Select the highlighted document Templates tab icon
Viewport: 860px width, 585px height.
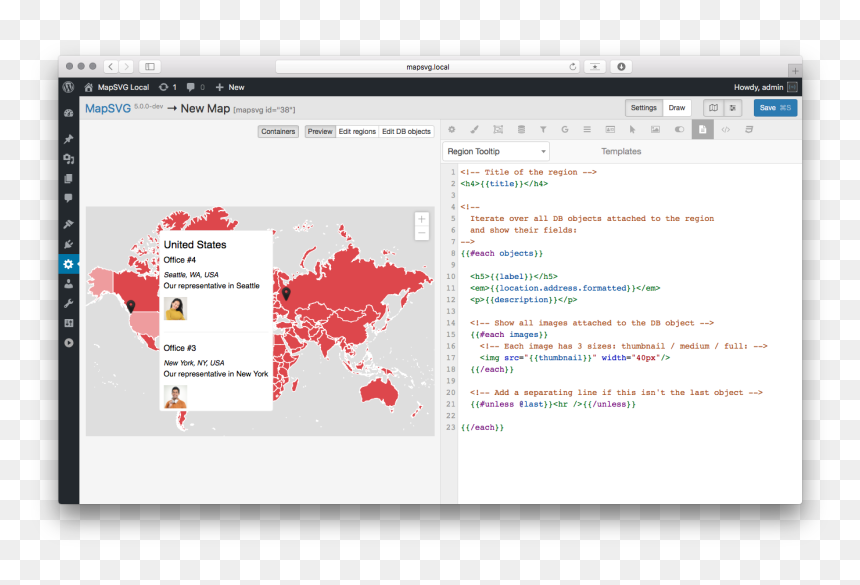703,130
